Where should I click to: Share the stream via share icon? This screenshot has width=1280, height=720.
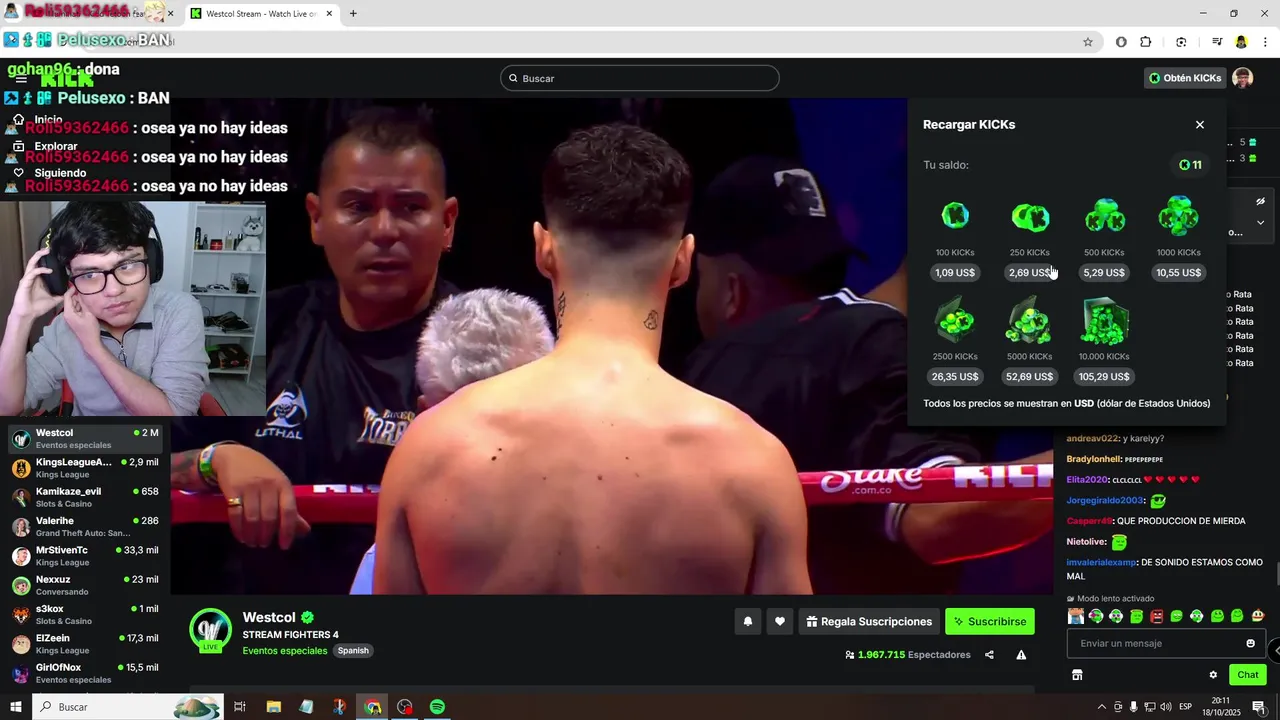(x=989, y=655)
